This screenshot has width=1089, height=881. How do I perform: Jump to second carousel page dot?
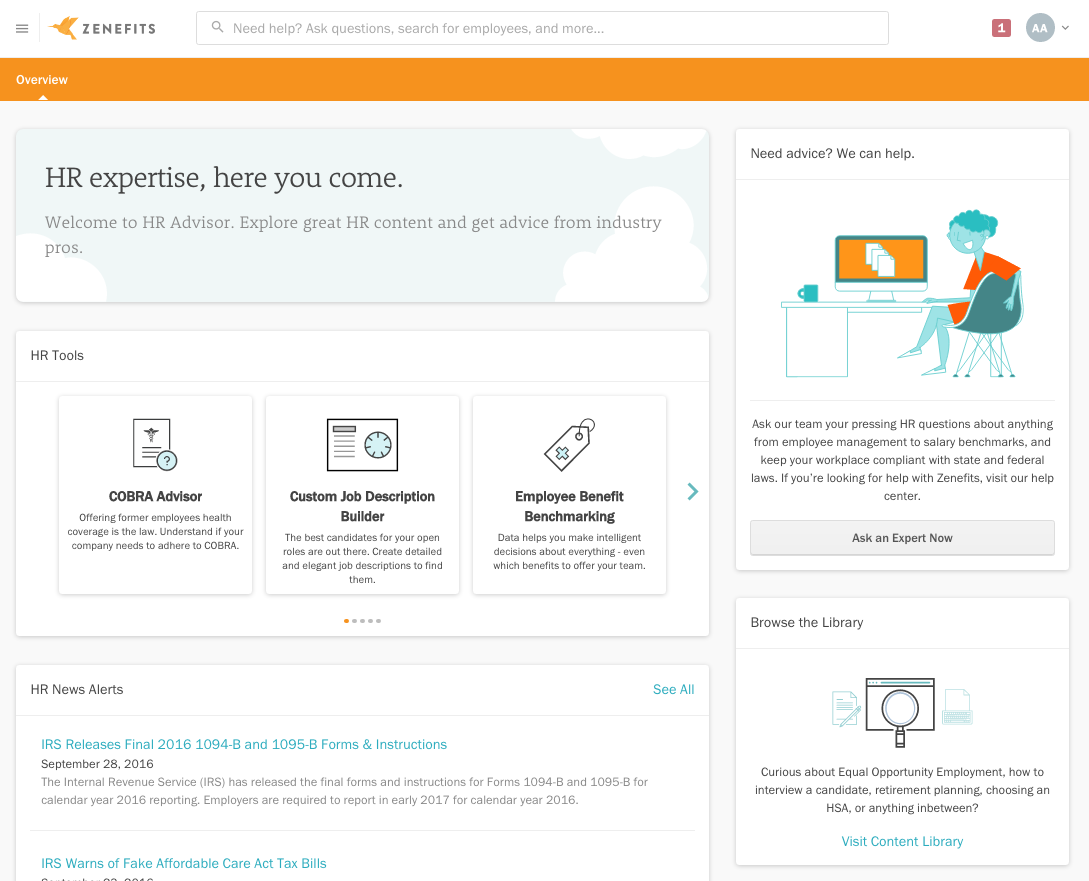pos(355,621)
